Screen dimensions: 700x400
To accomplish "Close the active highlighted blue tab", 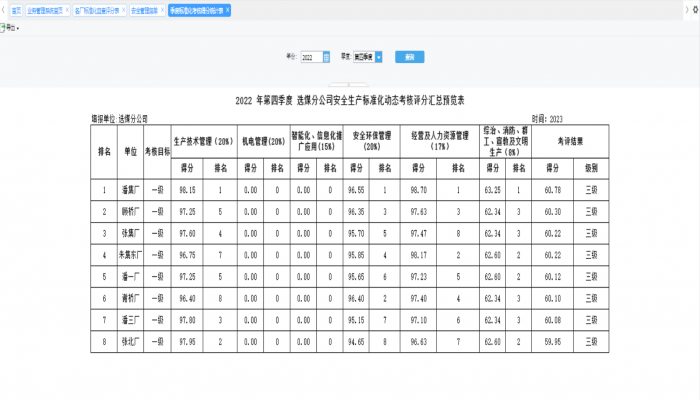I will 228,10.
